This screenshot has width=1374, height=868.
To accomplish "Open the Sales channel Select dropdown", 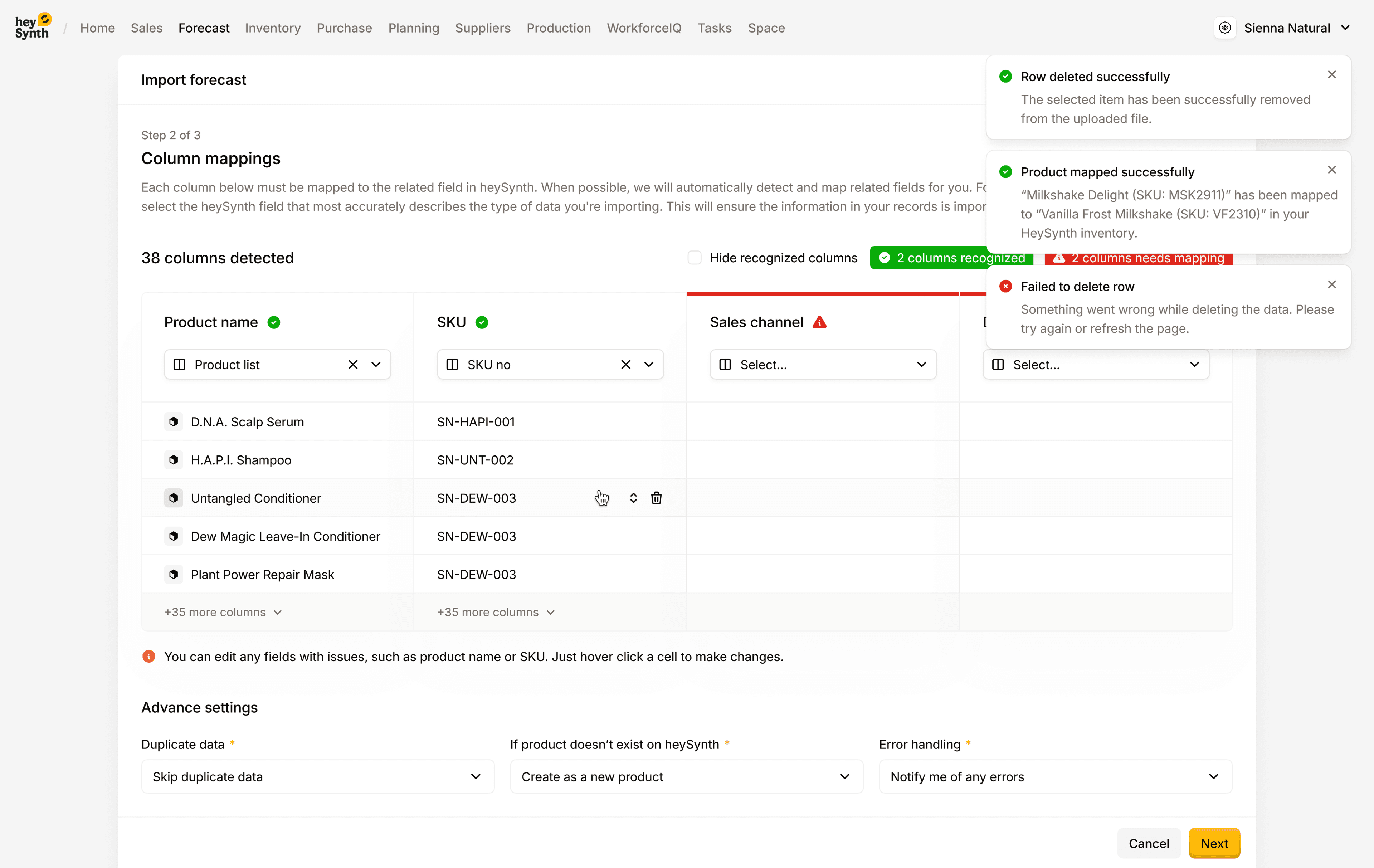I will pyautogui.click(x=822, y=365).
